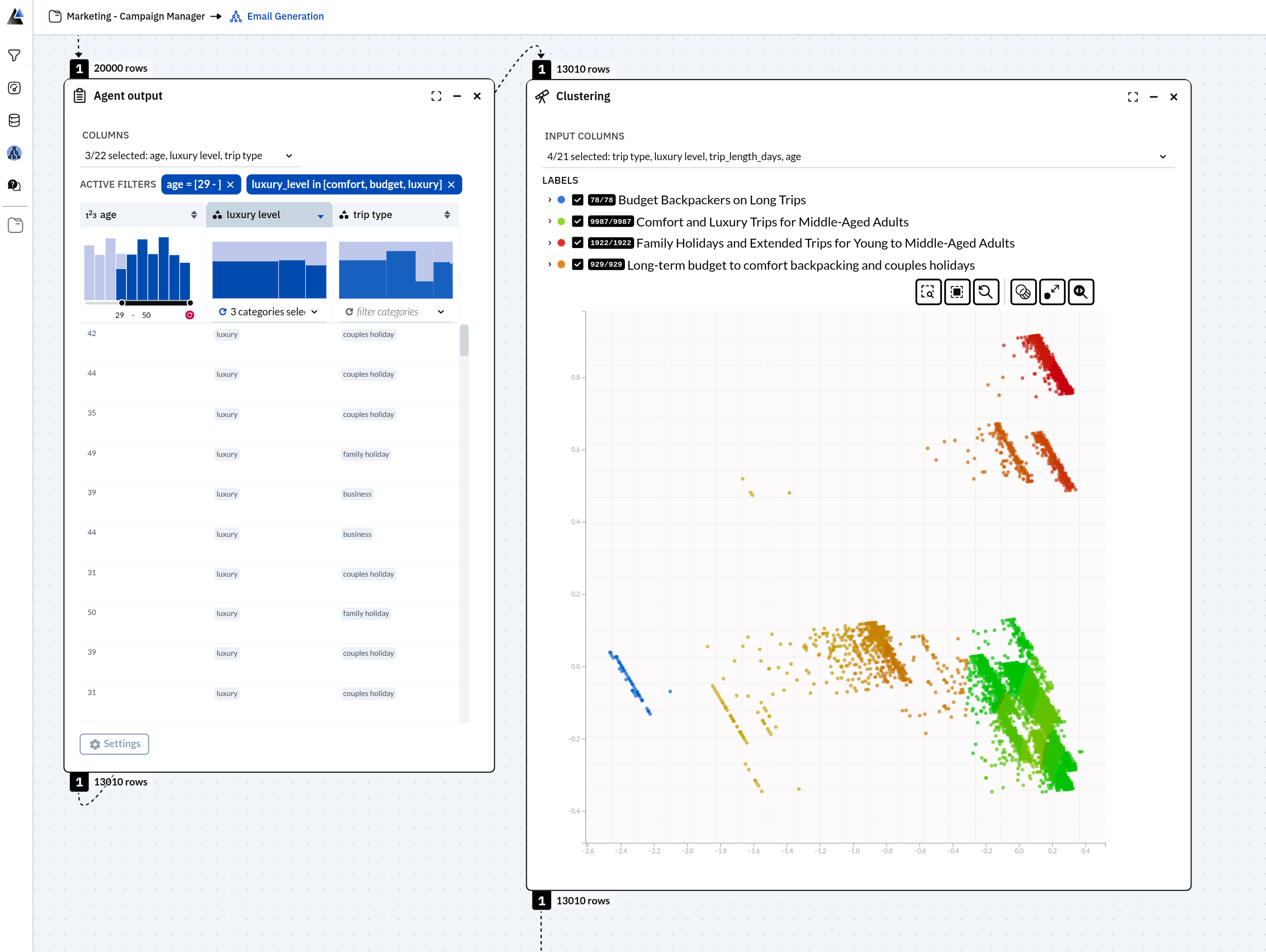Click the zoom-to-selection tool in chart toolbar

click(x=928, y=292)
